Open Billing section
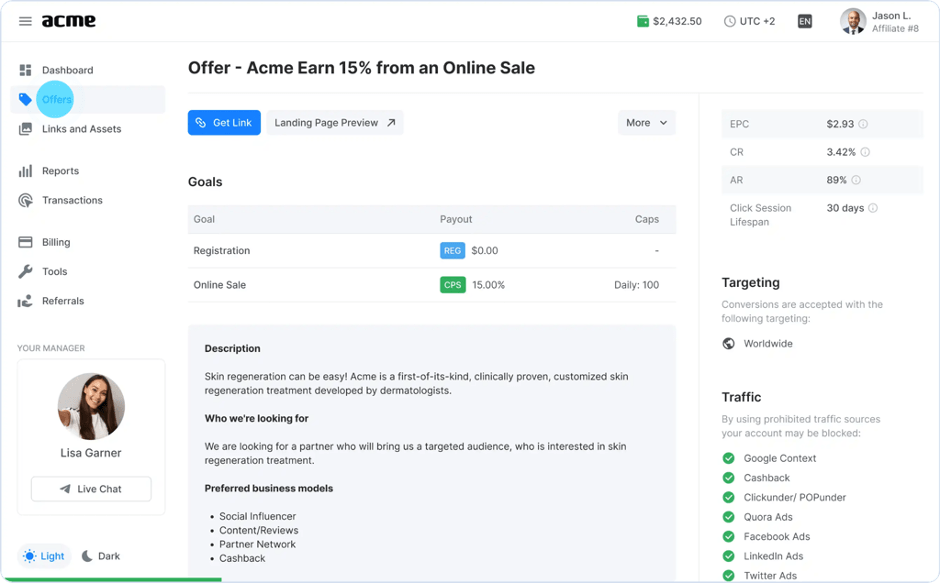 [x=88, y=243]
